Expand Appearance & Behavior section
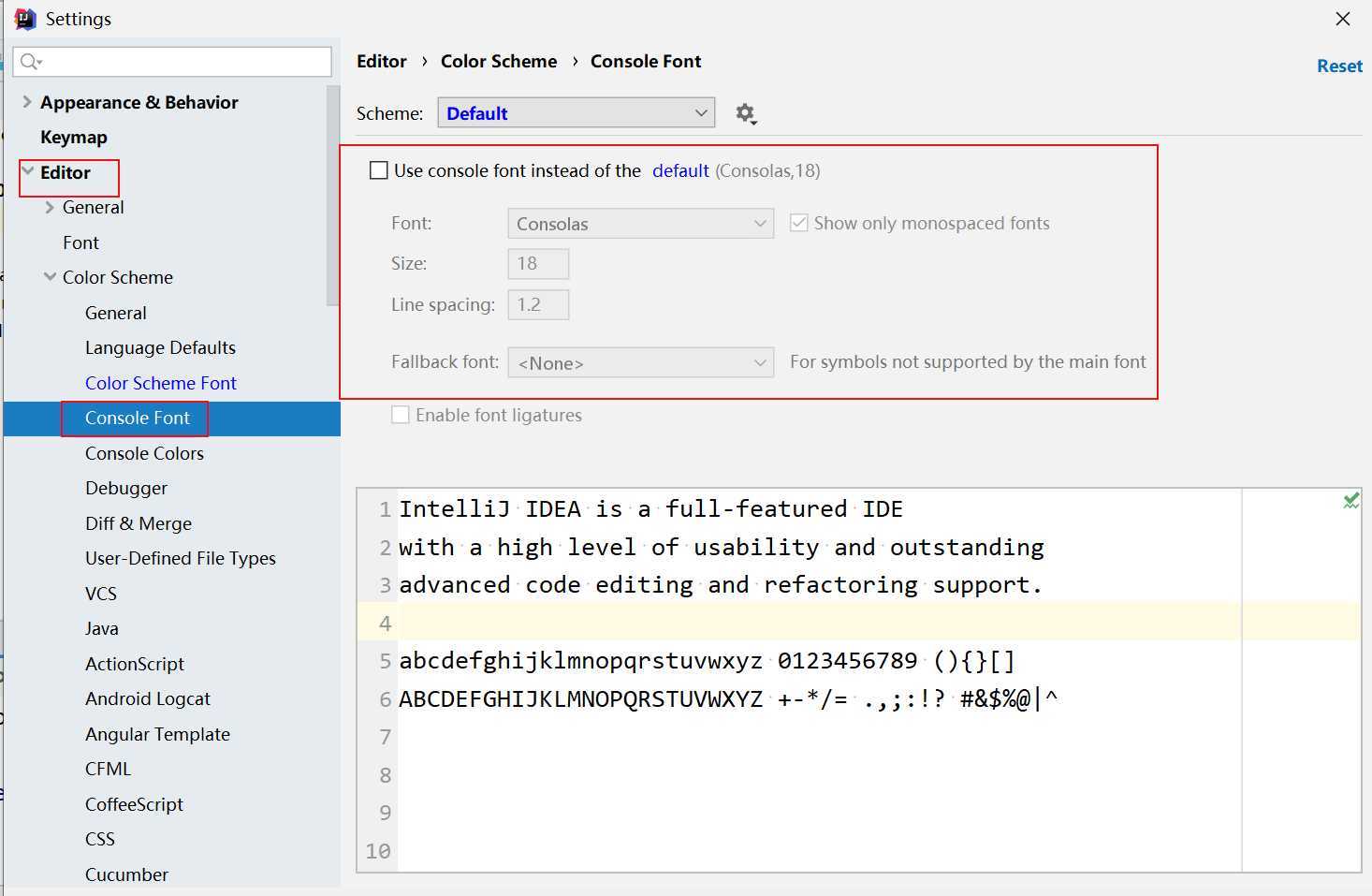This screenshot has height=896, width=1372. [27, 102]
